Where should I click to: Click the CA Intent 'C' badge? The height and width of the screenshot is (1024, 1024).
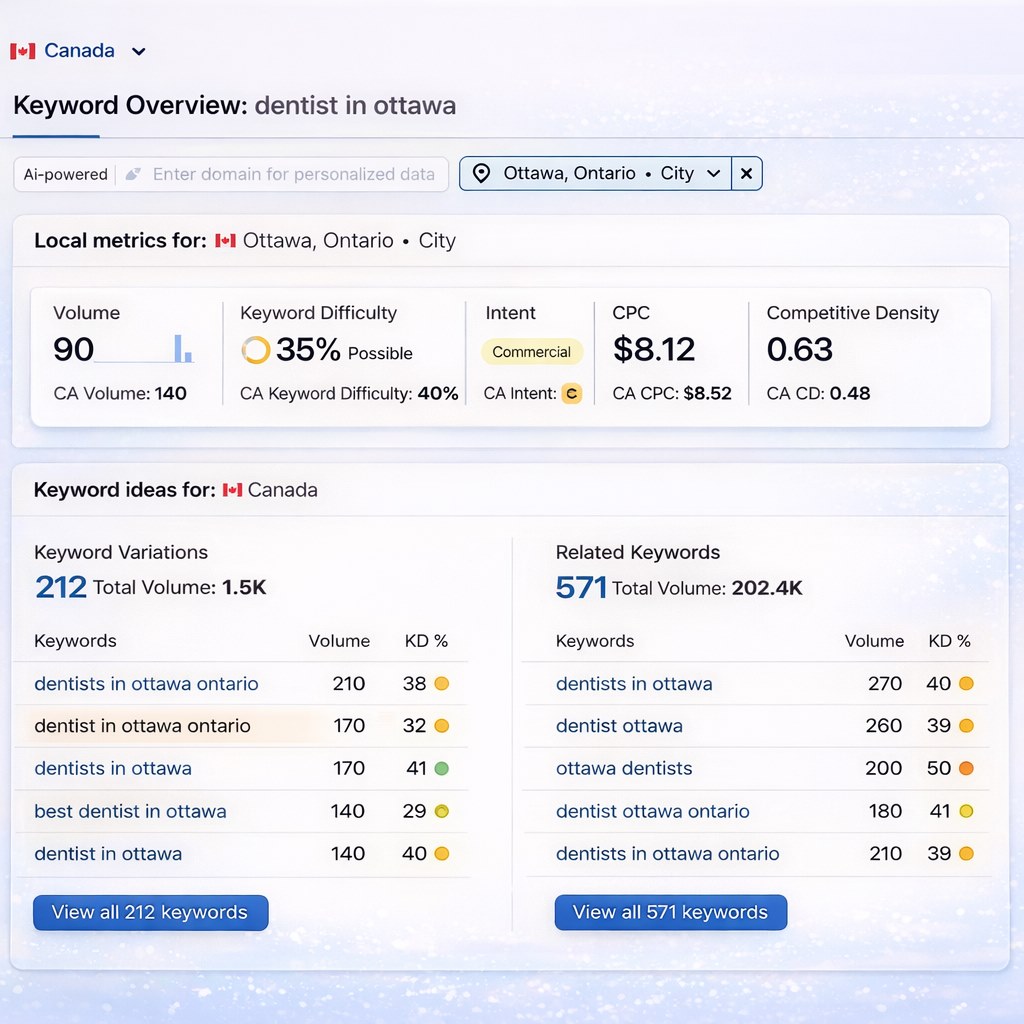click(571, 394)
